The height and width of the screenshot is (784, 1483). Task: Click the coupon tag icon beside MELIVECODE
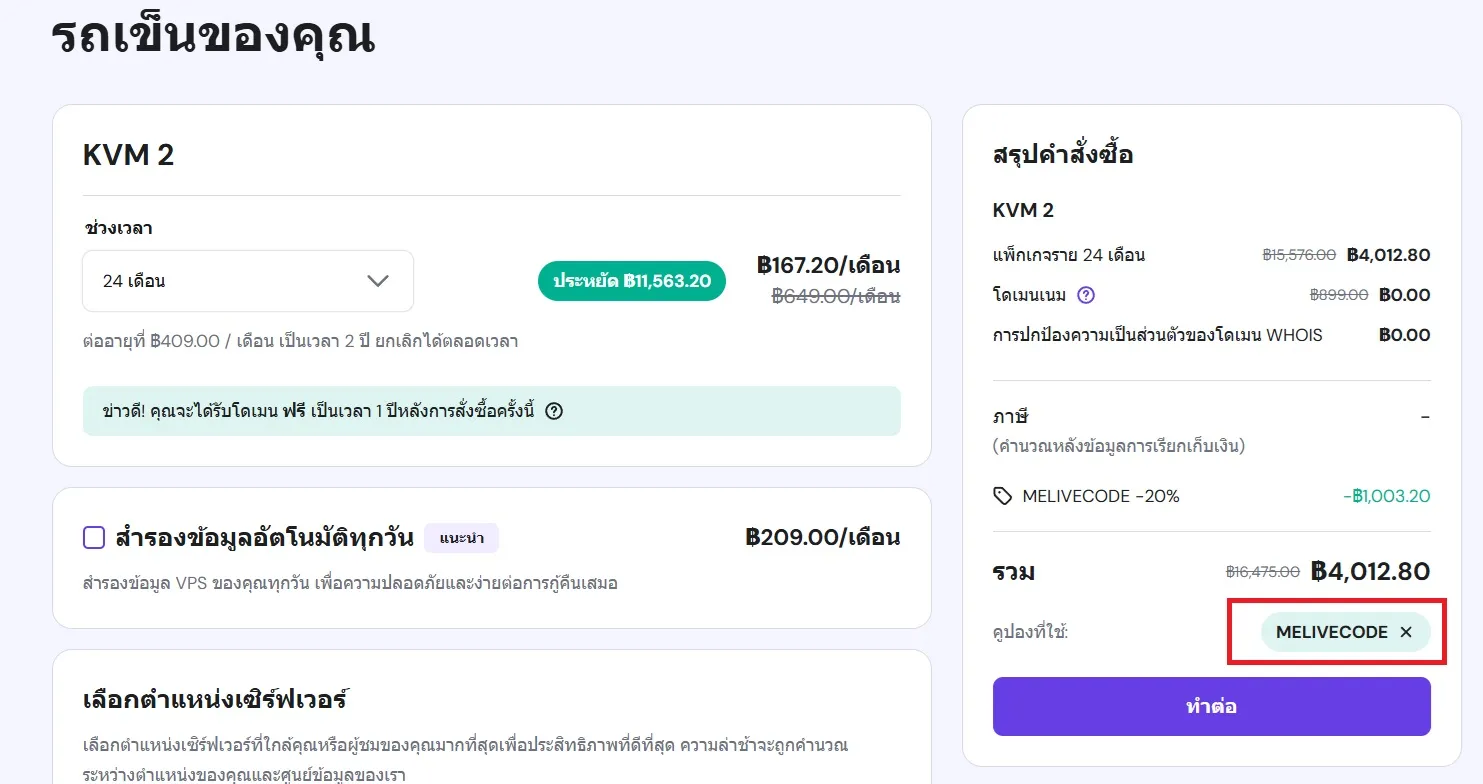1002,496
